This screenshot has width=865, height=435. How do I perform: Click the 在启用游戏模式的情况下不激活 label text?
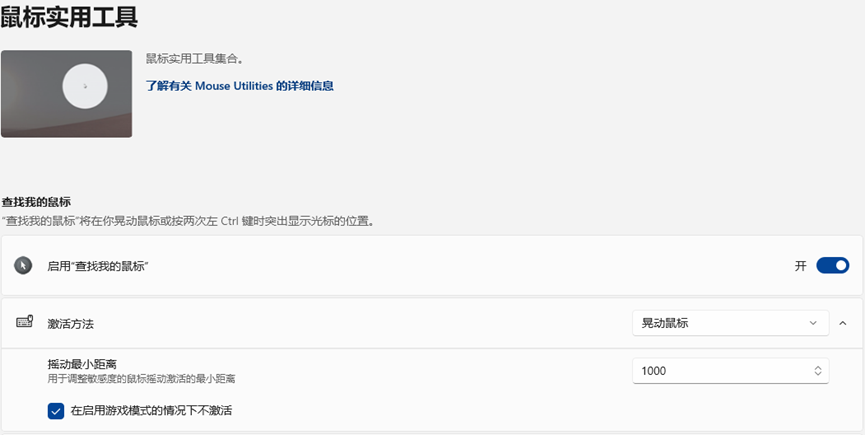coord(151,411)
